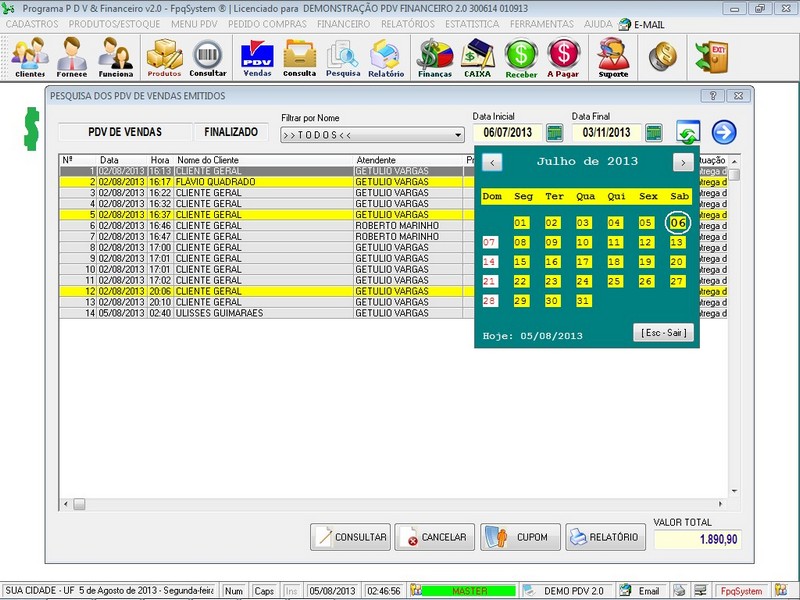Open the FINANCEIRO menu
Image resolution: width=800 pixels, height=600 pixels.
(343, 24)
